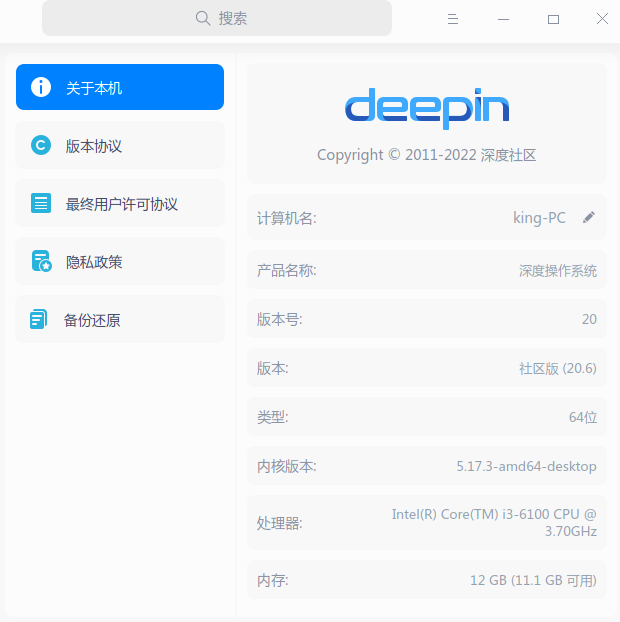620x622 pixels.
Task: Open the hamburger main menu
Action: click(453, 19)
